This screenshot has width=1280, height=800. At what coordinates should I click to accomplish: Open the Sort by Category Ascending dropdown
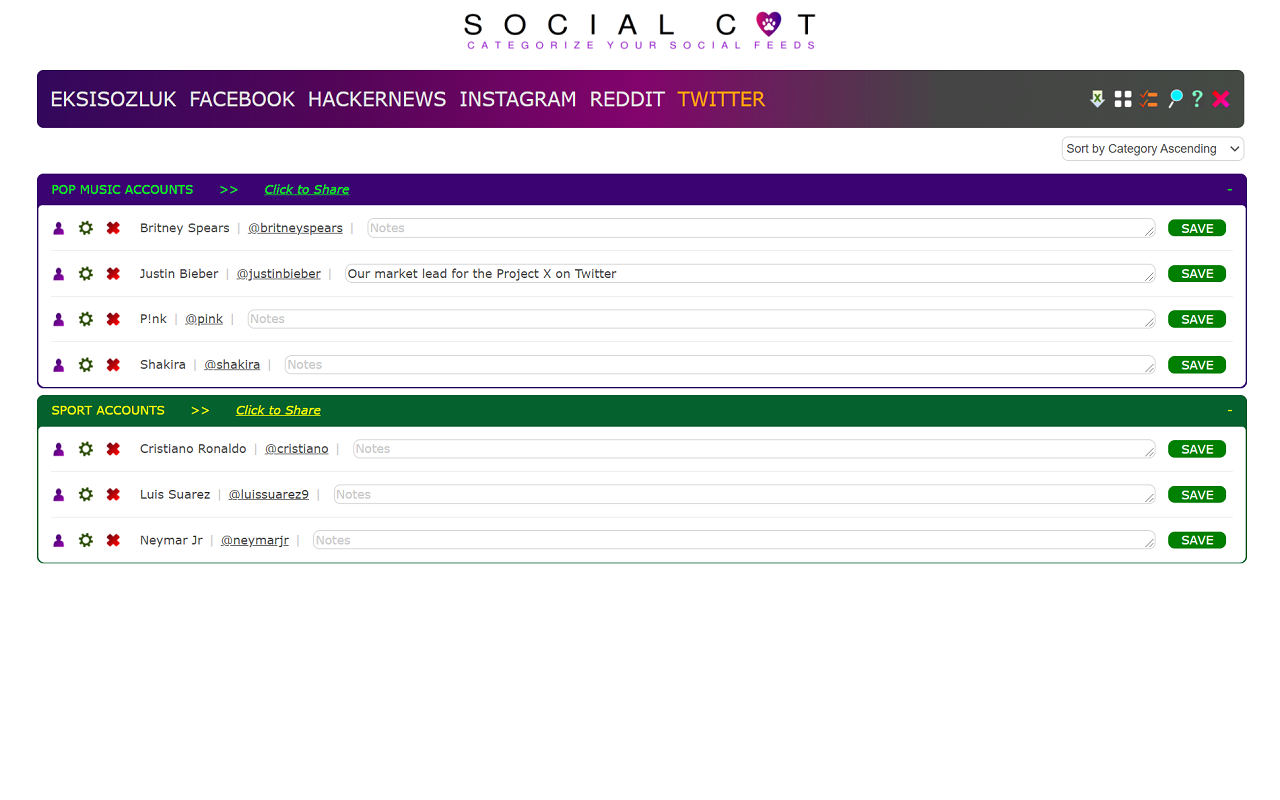1153,149
